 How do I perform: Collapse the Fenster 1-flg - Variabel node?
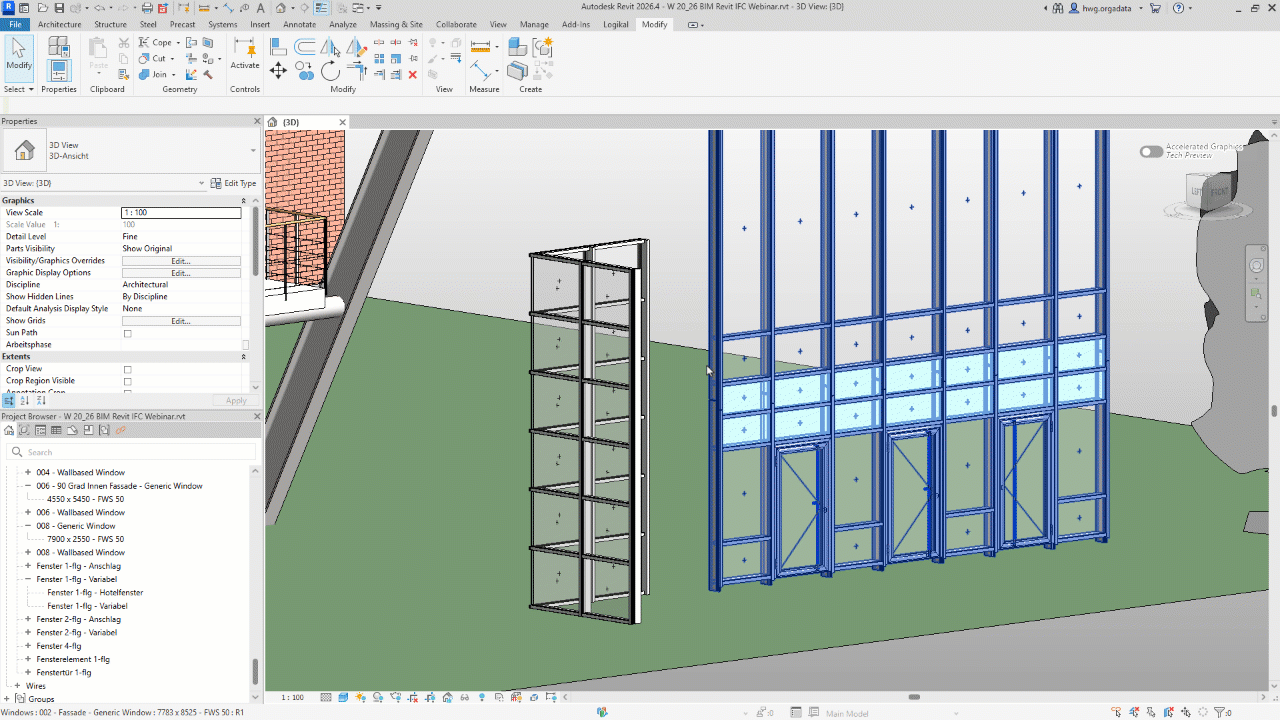(28, 579)
